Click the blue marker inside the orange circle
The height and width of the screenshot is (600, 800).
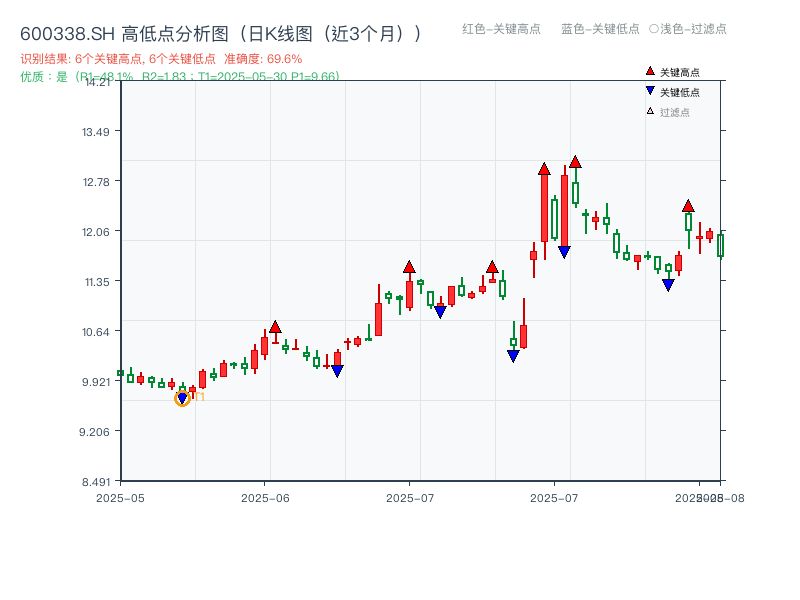click(183, 397)
